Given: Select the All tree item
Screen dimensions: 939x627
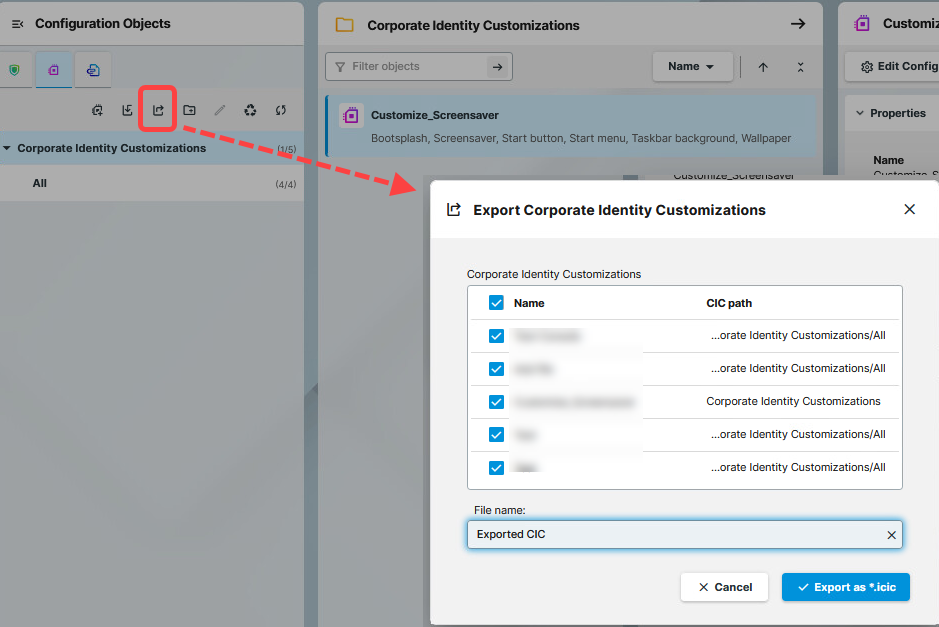Looking at the screenshot, I should (40, 184).
